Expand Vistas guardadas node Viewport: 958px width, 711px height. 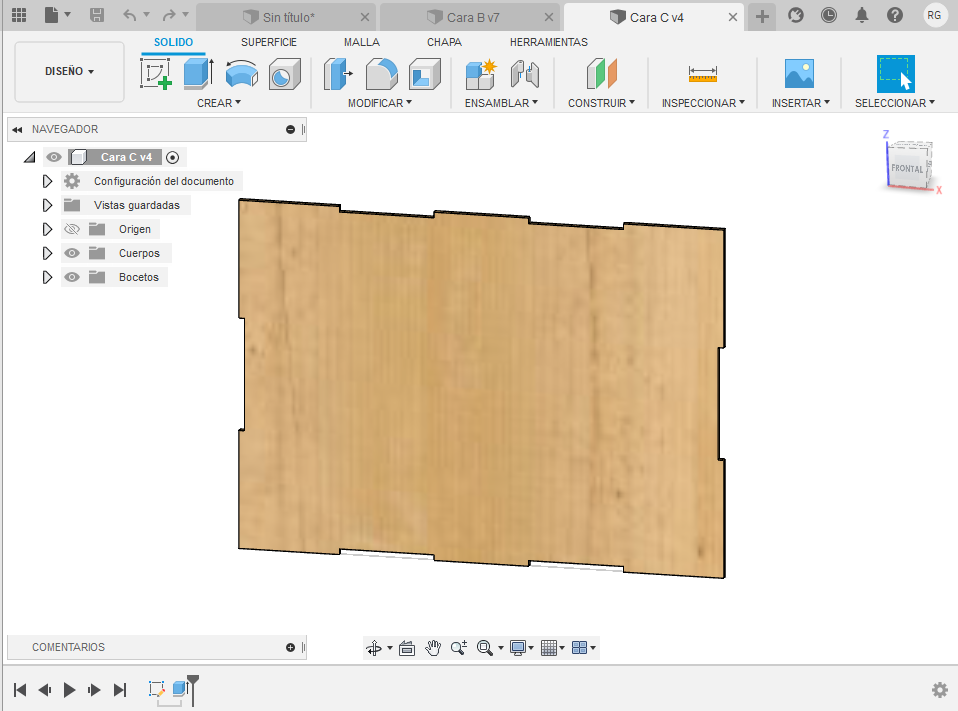48,205
